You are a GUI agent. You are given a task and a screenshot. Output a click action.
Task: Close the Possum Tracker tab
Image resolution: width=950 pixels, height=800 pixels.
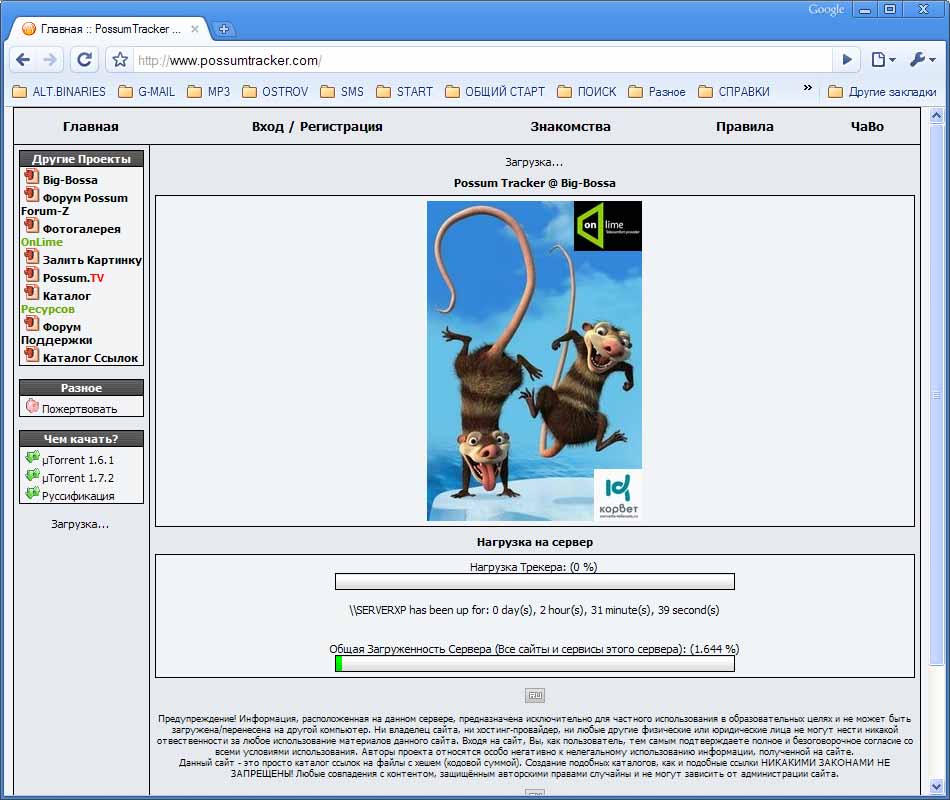[x=194, y=28]
